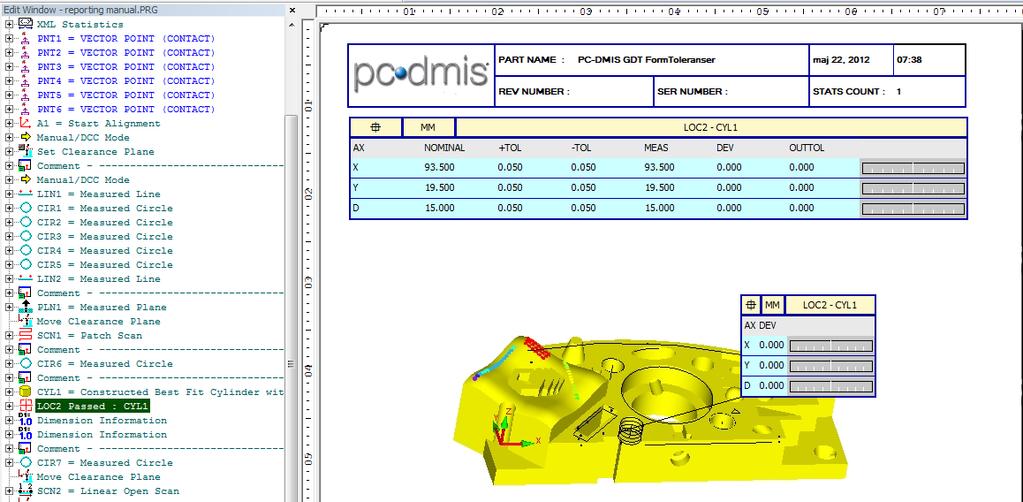This screenshot has width=1023, height=502.
Task: Expand the PLN1 Measured Plane node
Action: click(9, 307)
